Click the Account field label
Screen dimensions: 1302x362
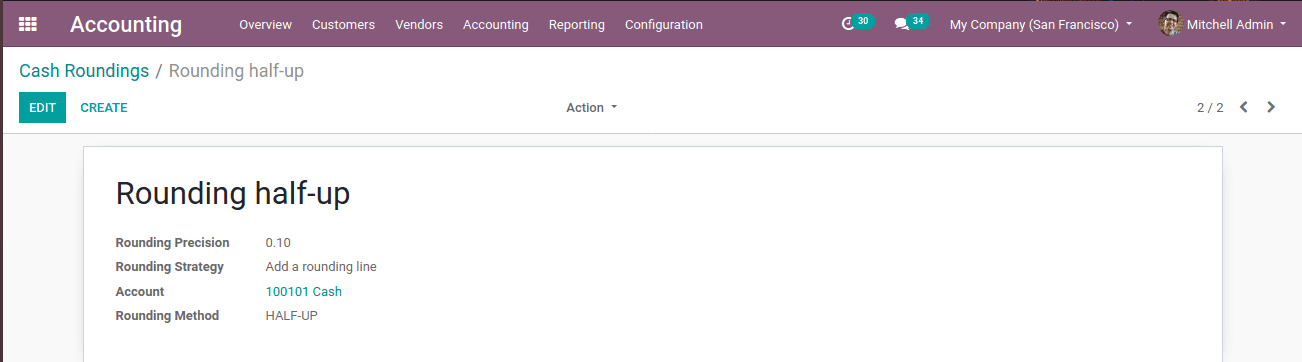click(x=140, y=292)
